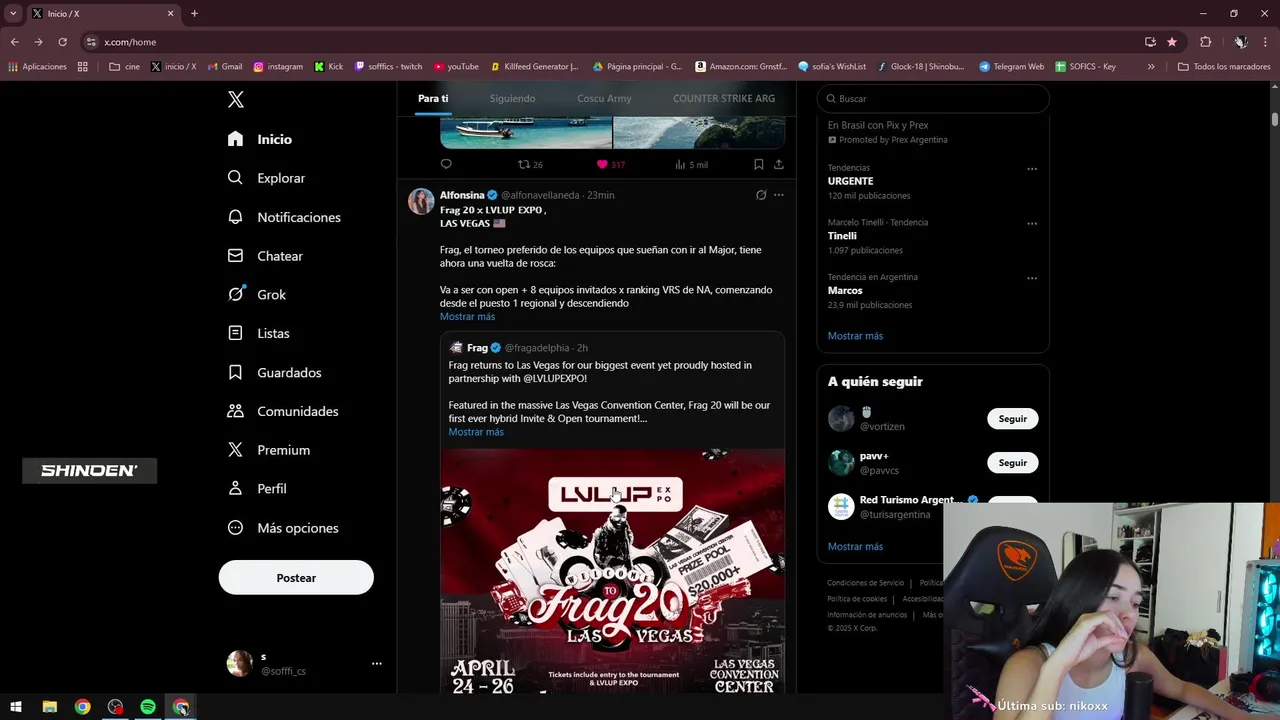Show more trends with Mostrar más

(x=855, y=336)
